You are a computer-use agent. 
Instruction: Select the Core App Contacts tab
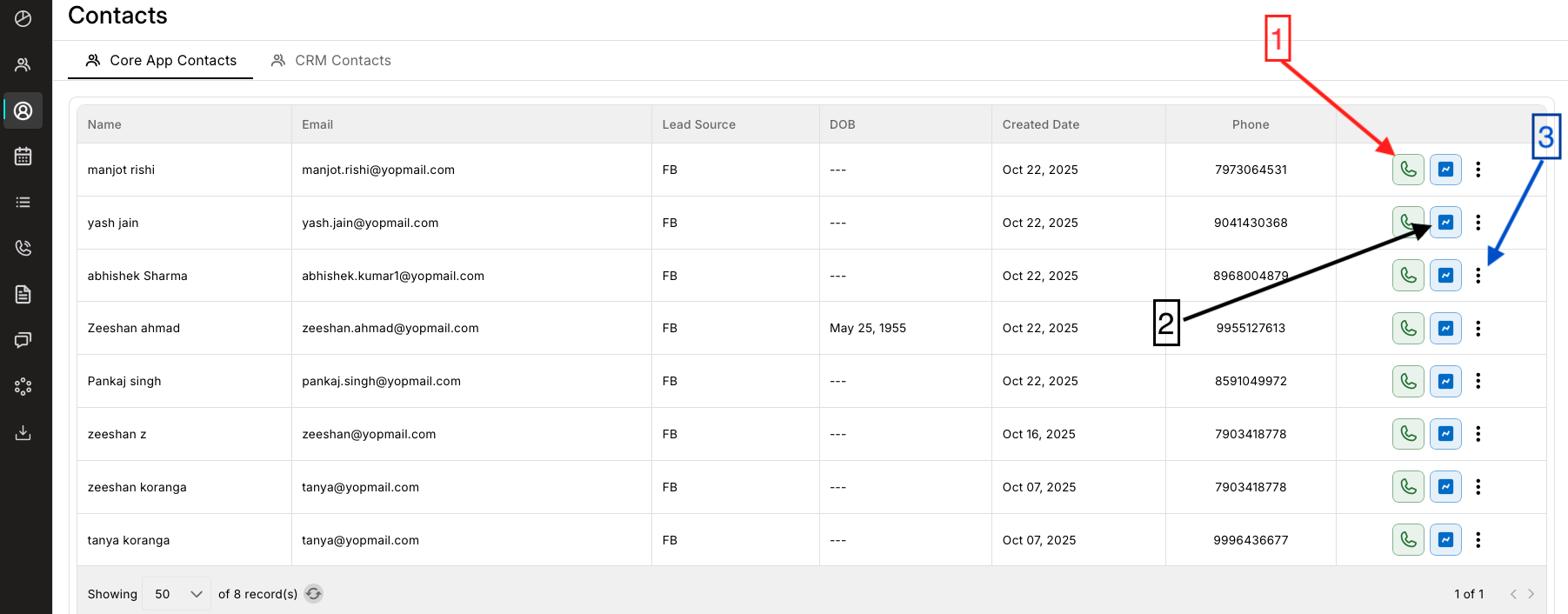click(161, 60)
